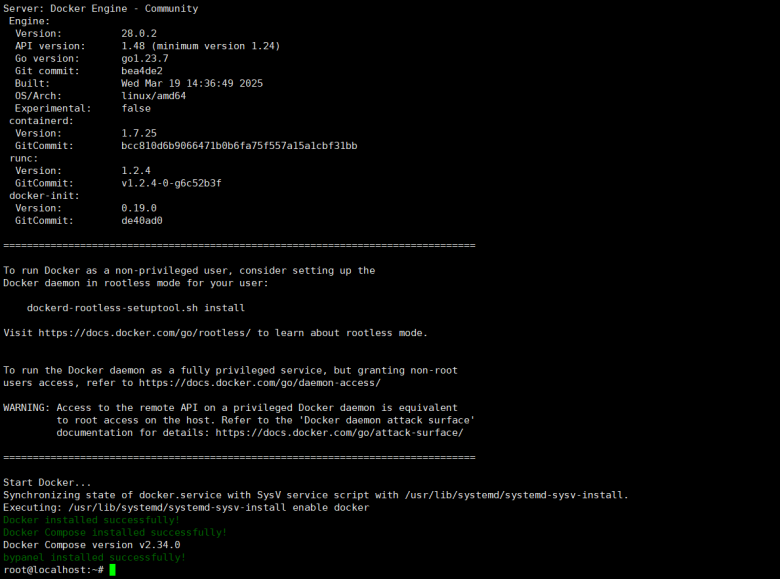The height and width of the screenshot is (579, 780).
Task: Select the Executing systemd-sysv-install enable docker line
Action: pos(186,507)
